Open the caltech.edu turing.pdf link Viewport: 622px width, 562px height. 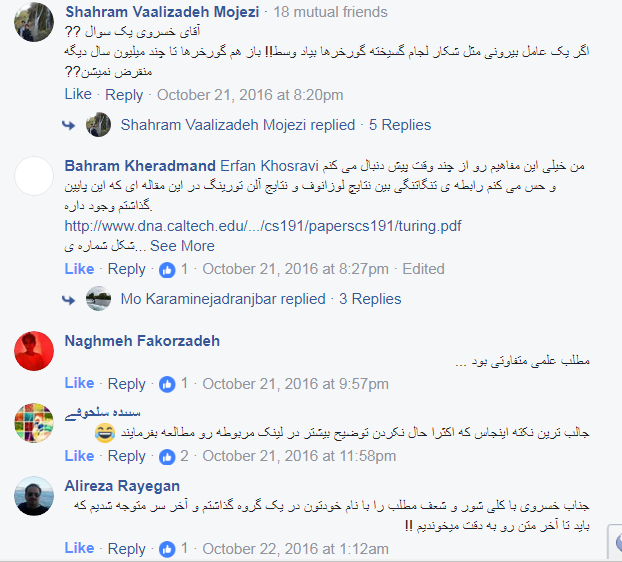[263, 226]
